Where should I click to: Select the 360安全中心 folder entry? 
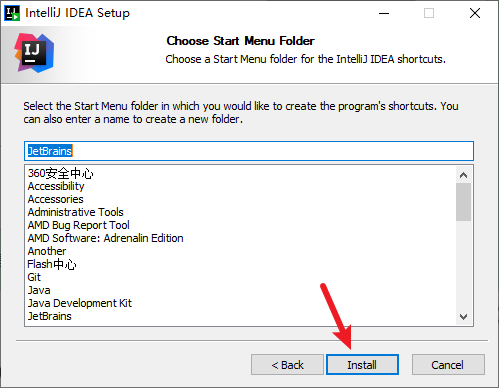60,173
